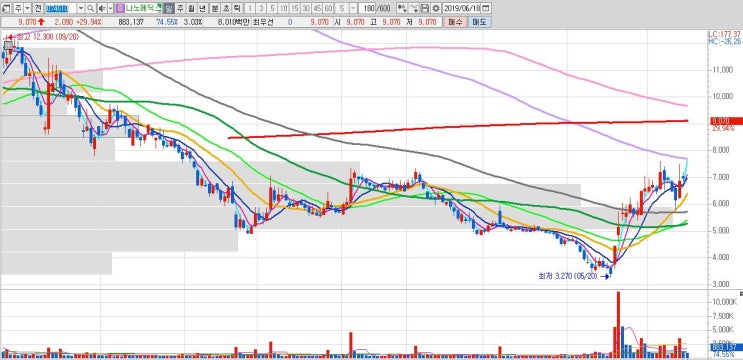Click the custom interval 5 input box
The image size is (743, 360).
342,9
